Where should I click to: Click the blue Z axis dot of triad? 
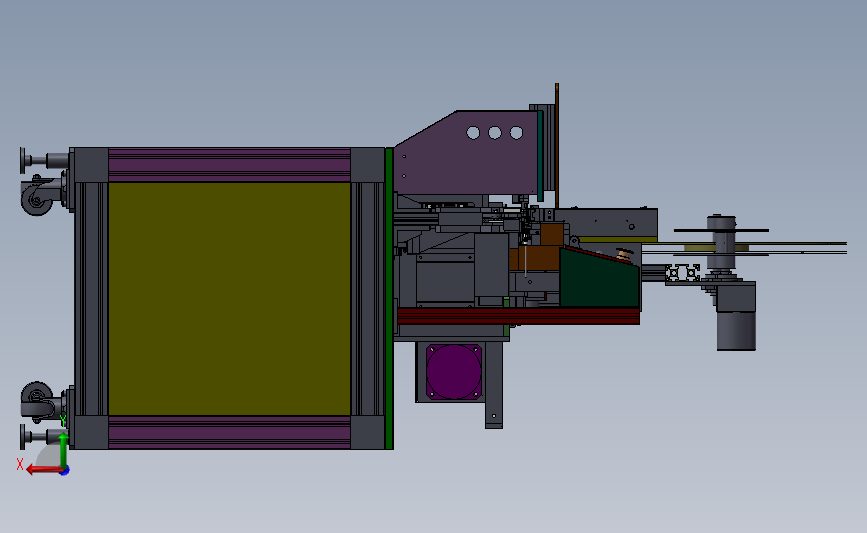click(65, 471)
